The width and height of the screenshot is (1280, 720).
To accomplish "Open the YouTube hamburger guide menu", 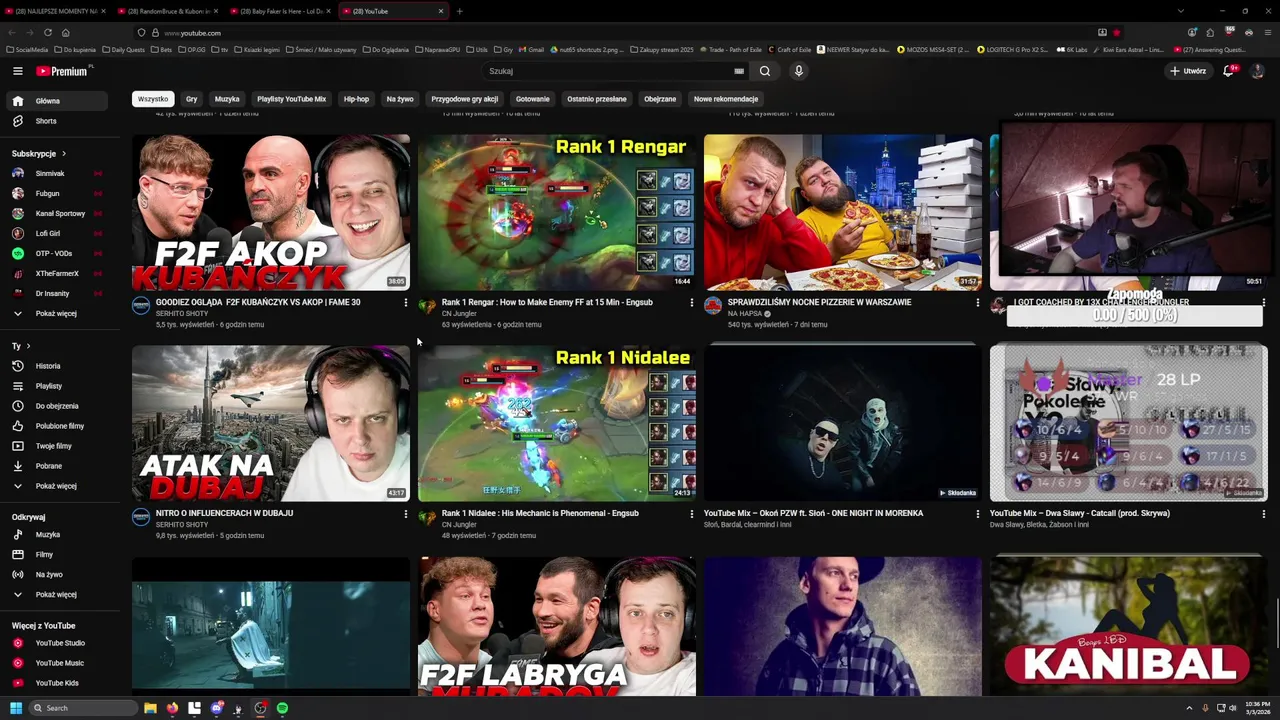I will (x=17, y=71).
